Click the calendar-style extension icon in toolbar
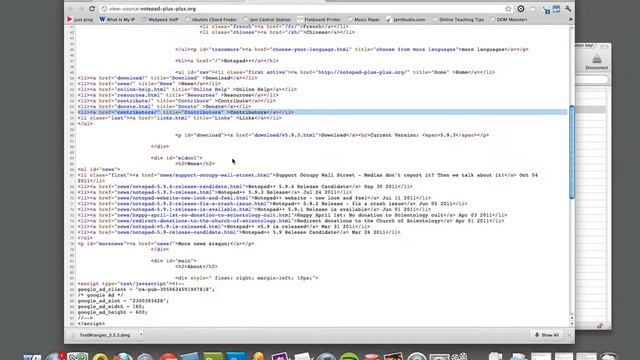 556,9
